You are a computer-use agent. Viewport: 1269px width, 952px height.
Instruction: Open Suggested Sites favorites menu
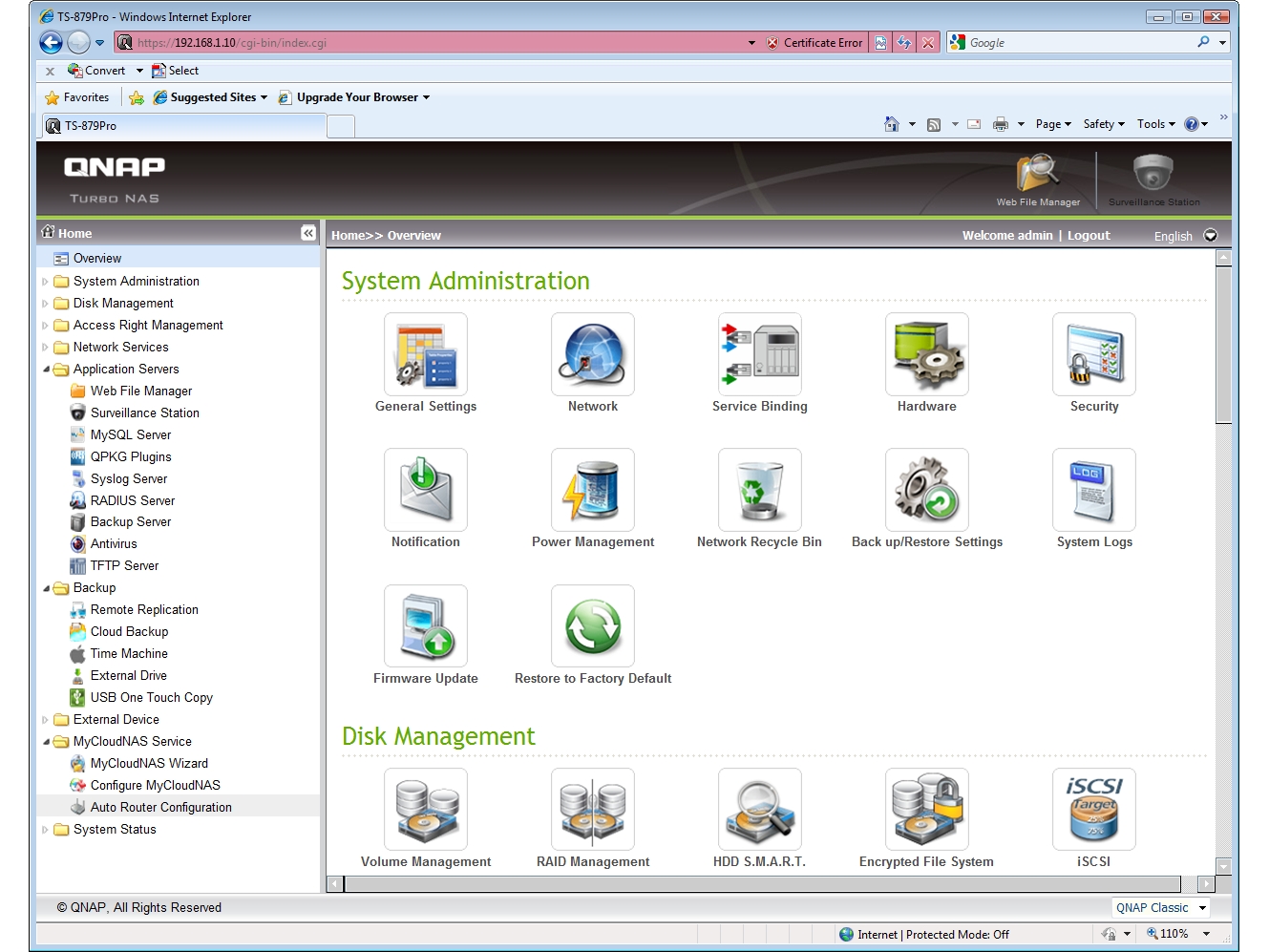pyautogui.click(x=211, y=97)
